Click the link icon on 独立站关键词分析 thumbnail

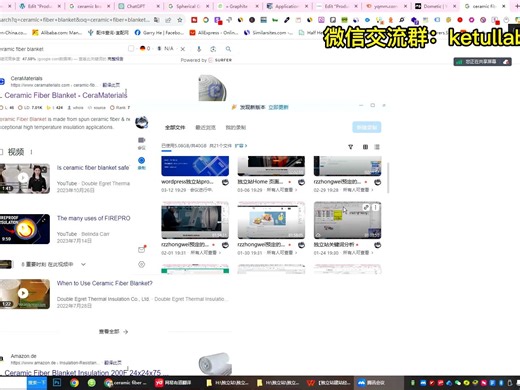[366, 207]
